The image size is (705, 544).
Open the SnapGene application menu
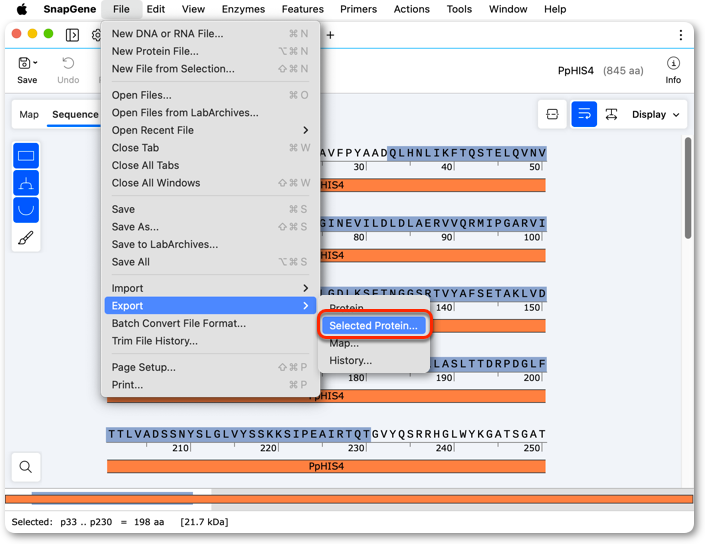click(x=70, y=9)
